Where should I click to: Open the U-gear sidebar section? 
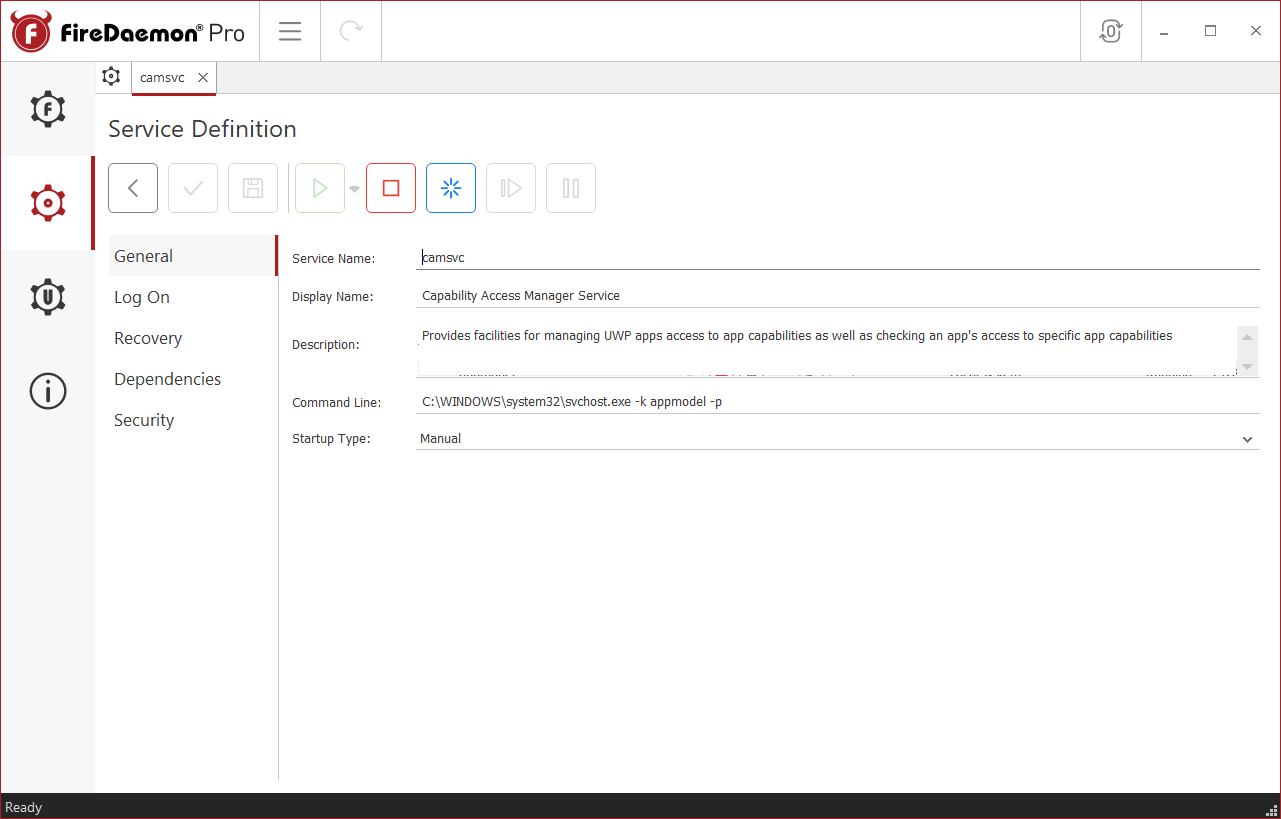coord(48,297)
